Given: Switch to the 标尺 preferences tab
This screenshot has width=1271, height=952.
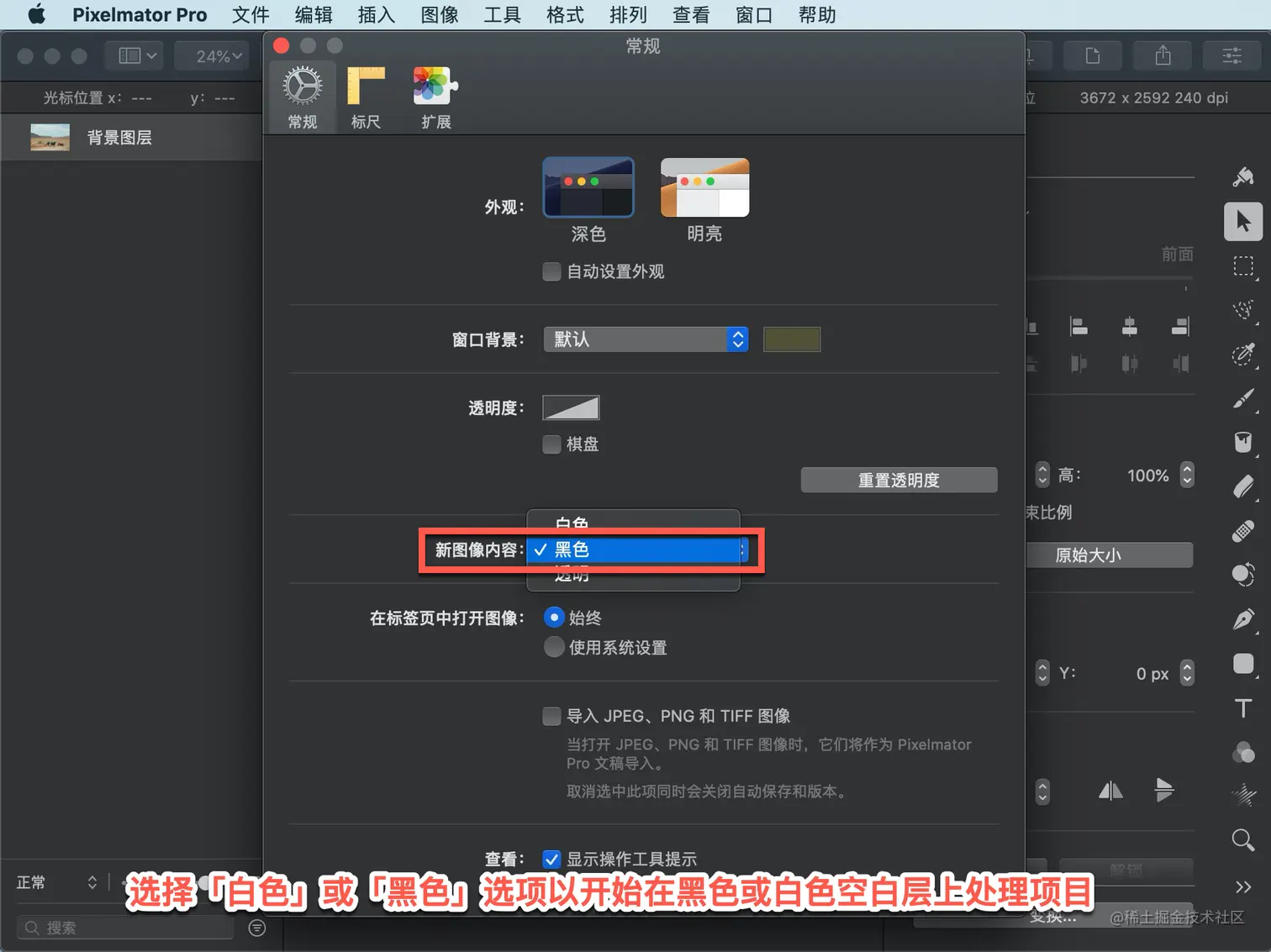Looking at the screenshot, I should click(366, 97).
